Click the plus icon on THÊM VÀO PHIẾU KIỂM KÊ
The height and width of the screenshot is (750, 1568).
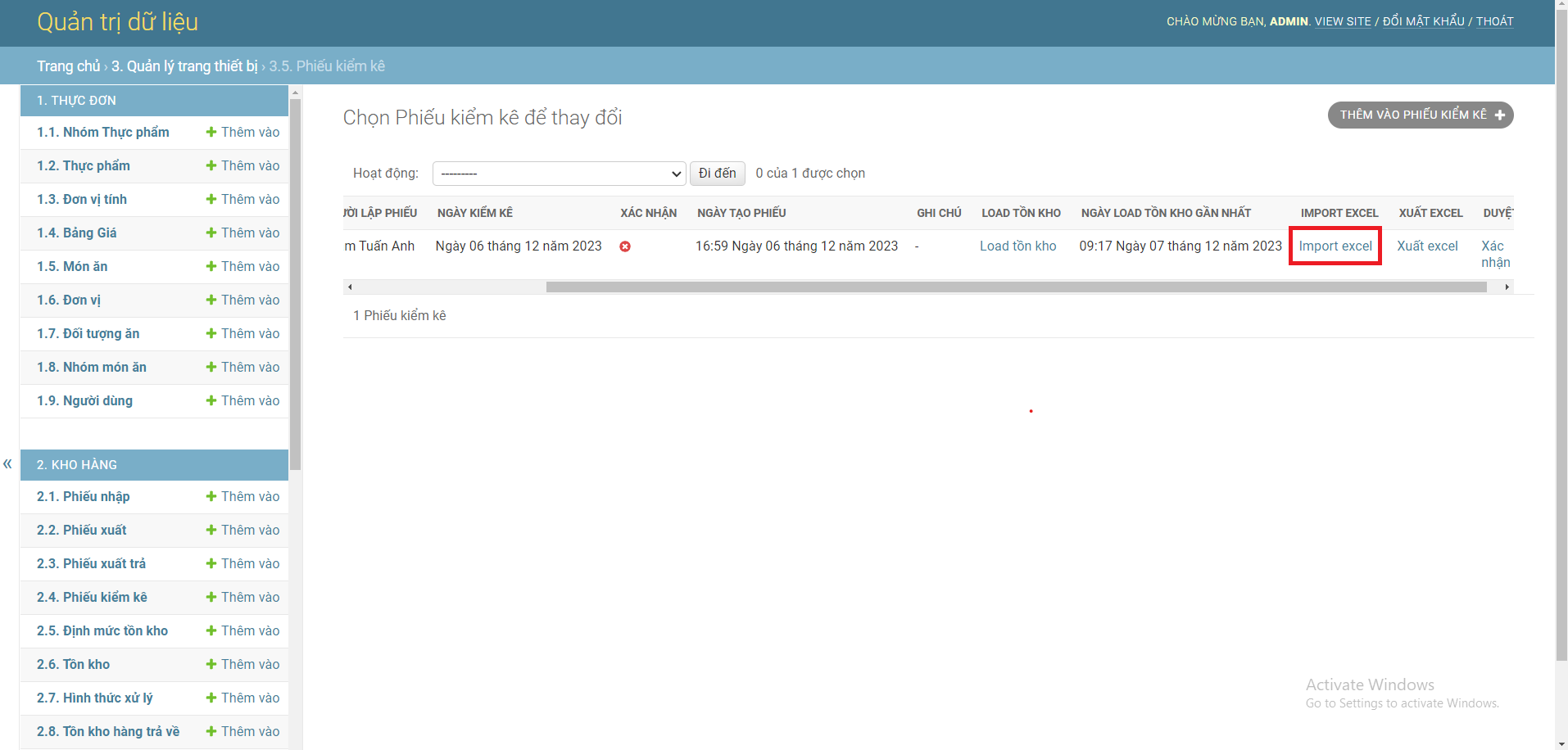pyautogui.click(x=1500, y=115)
